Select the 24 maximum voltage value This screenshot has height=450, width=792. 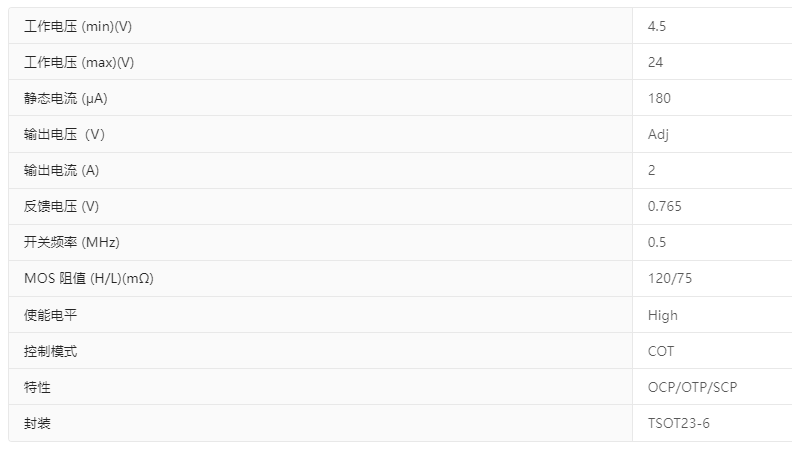(x=656, y=62)
